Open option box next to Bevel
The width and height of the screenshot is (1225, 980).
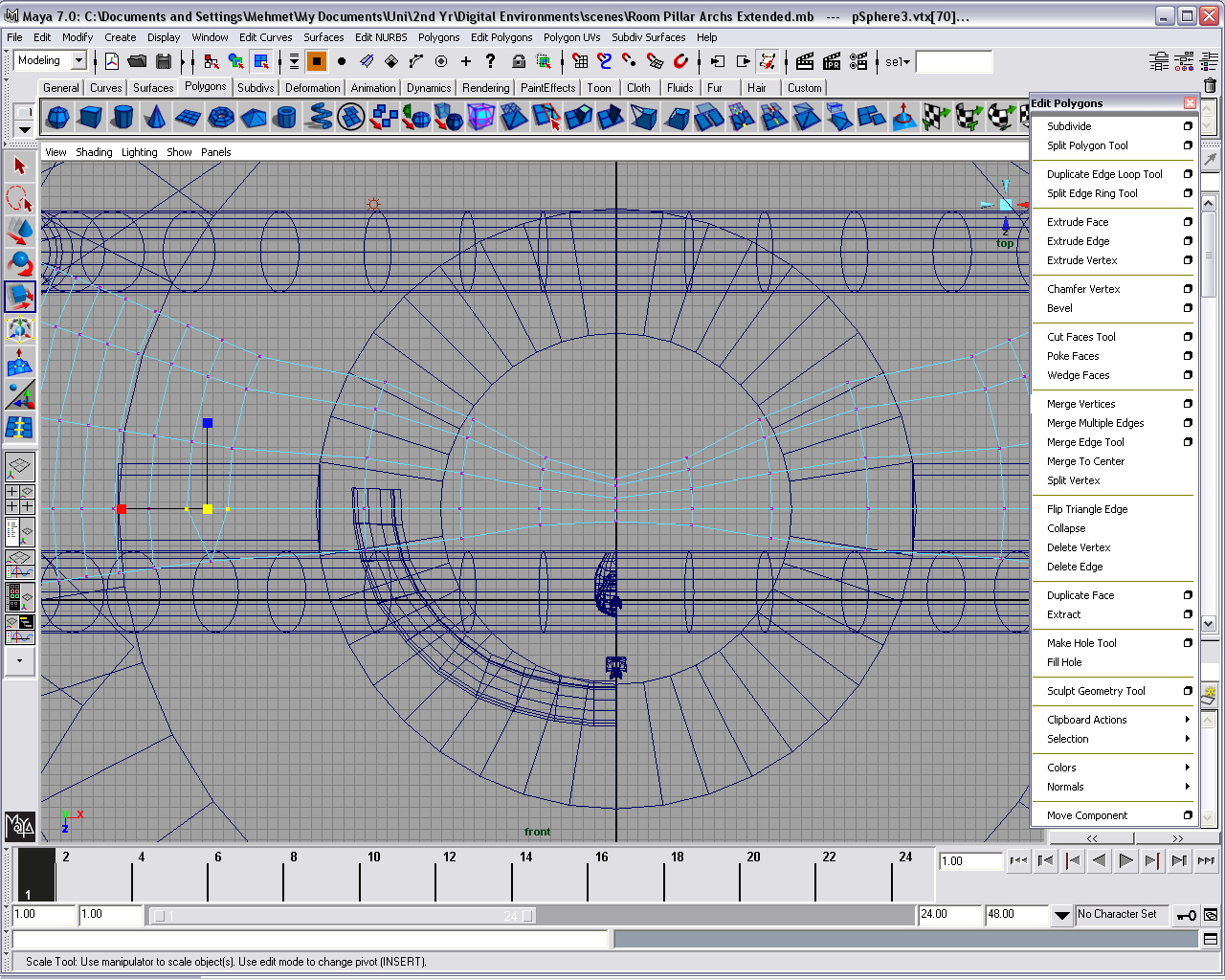(1188, 308)
